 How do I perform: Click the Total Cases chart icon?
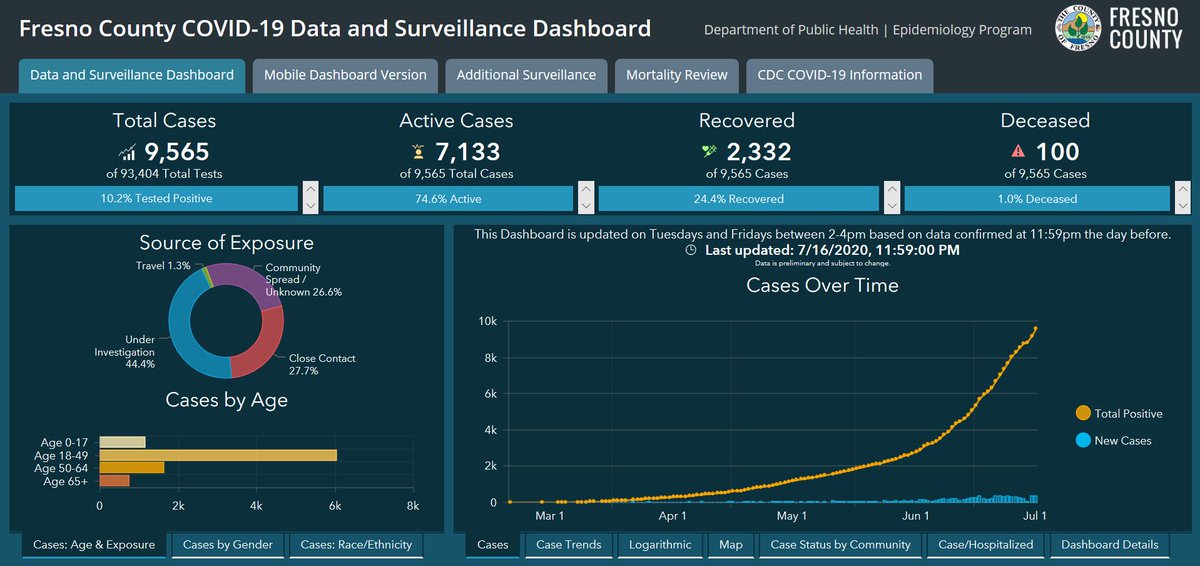click(x=128, y=153)
